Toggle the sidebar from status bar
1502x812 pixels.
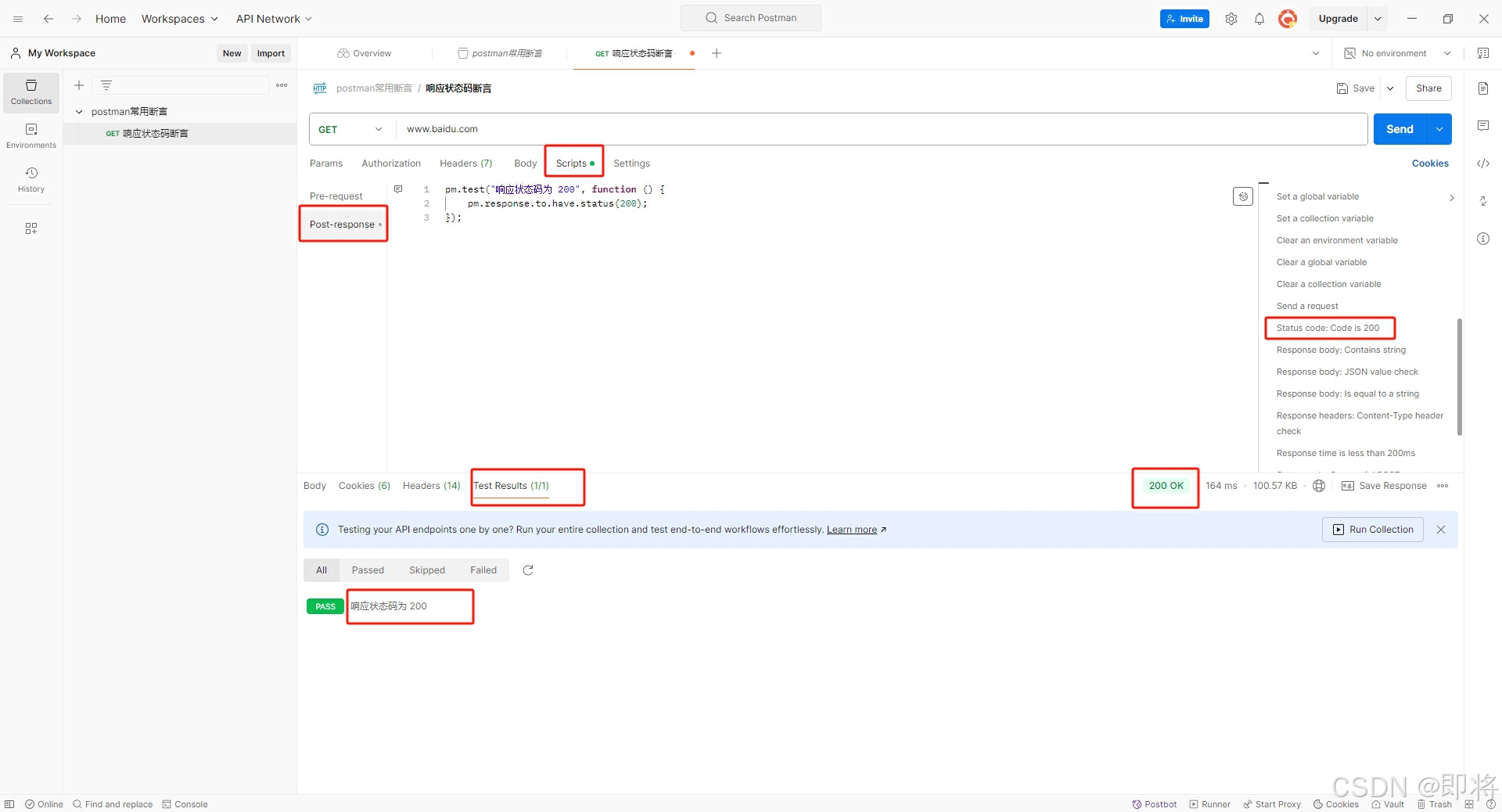coord(9,804)
